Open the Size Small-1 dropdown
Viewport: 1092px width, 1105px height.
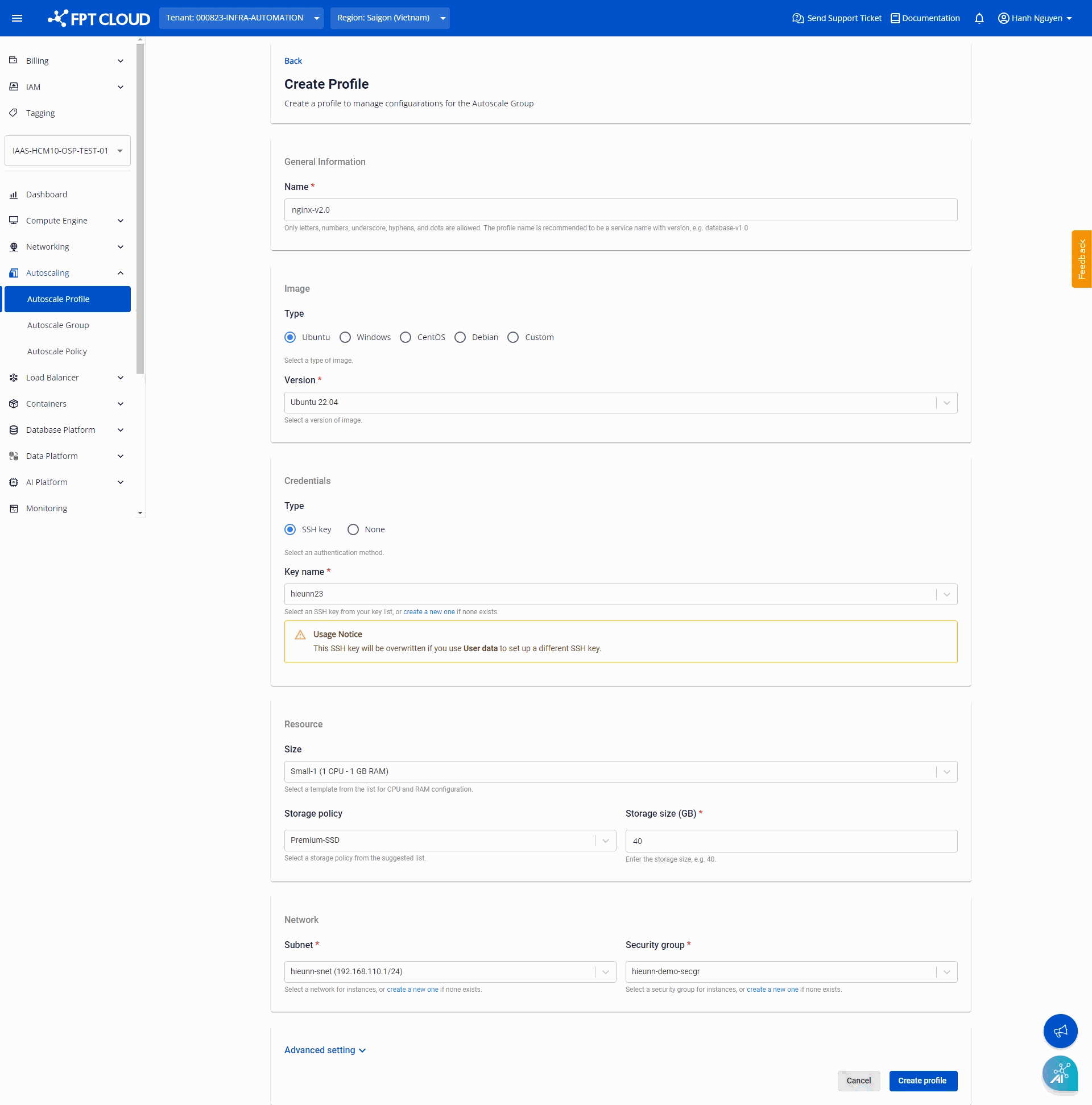click(x=621, y=772)
